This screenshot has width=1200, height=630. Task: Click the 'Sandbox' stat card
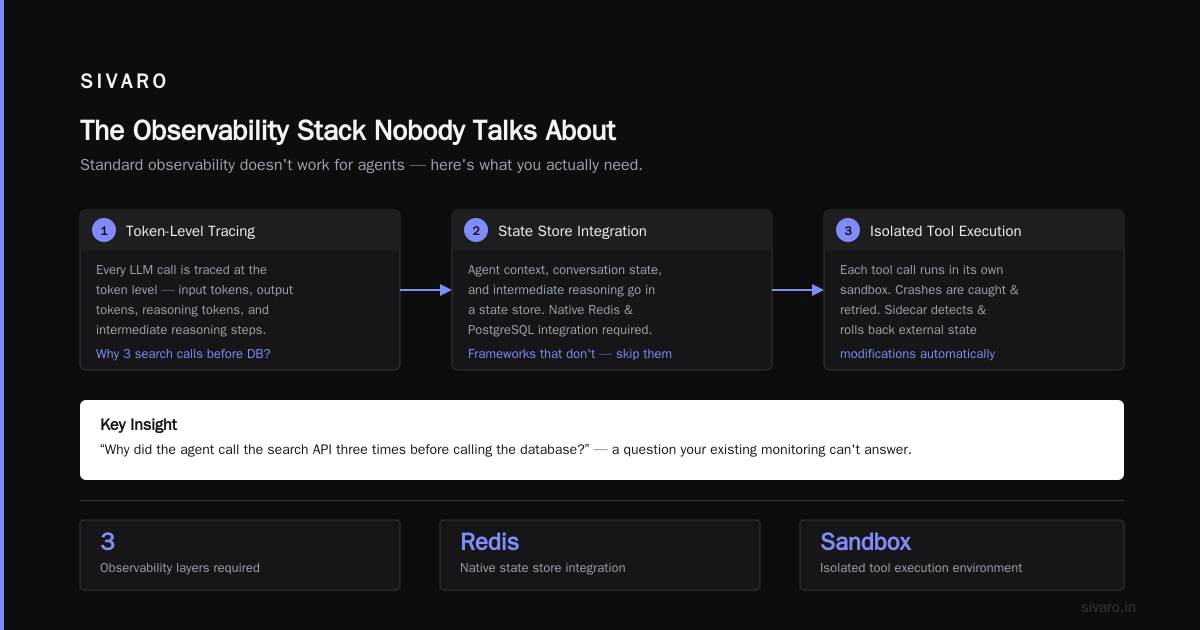[x=962, y=555]
